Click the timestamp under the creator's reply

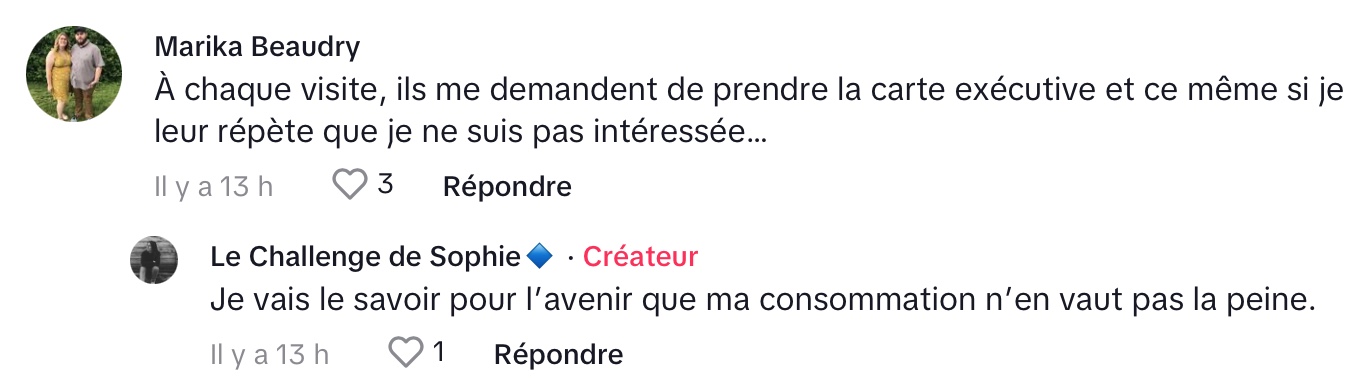point(270,353)
